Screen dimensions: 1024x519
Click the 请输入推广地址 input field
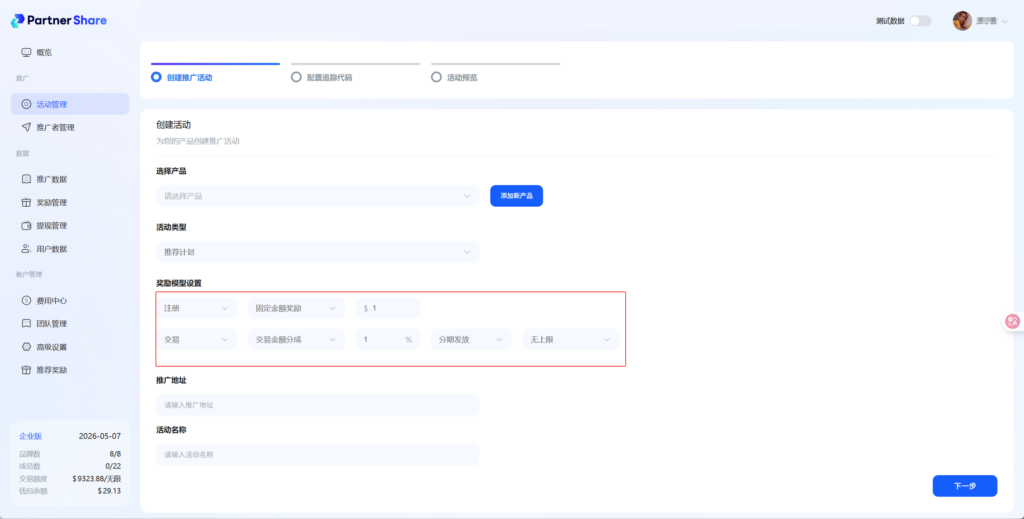(x=317, y=405)
